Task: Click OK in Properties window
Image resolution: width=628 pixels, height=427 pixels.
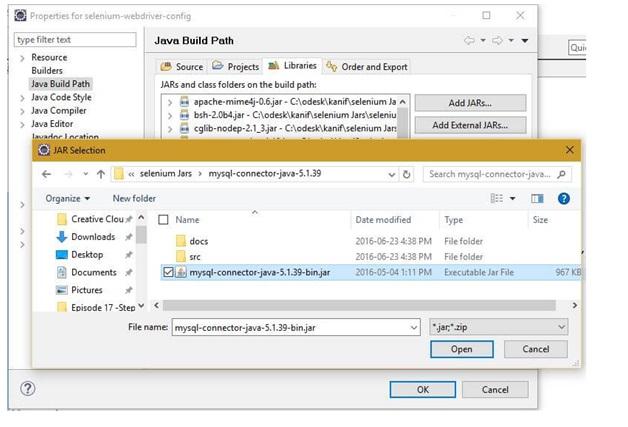Action: click(423, 390)
